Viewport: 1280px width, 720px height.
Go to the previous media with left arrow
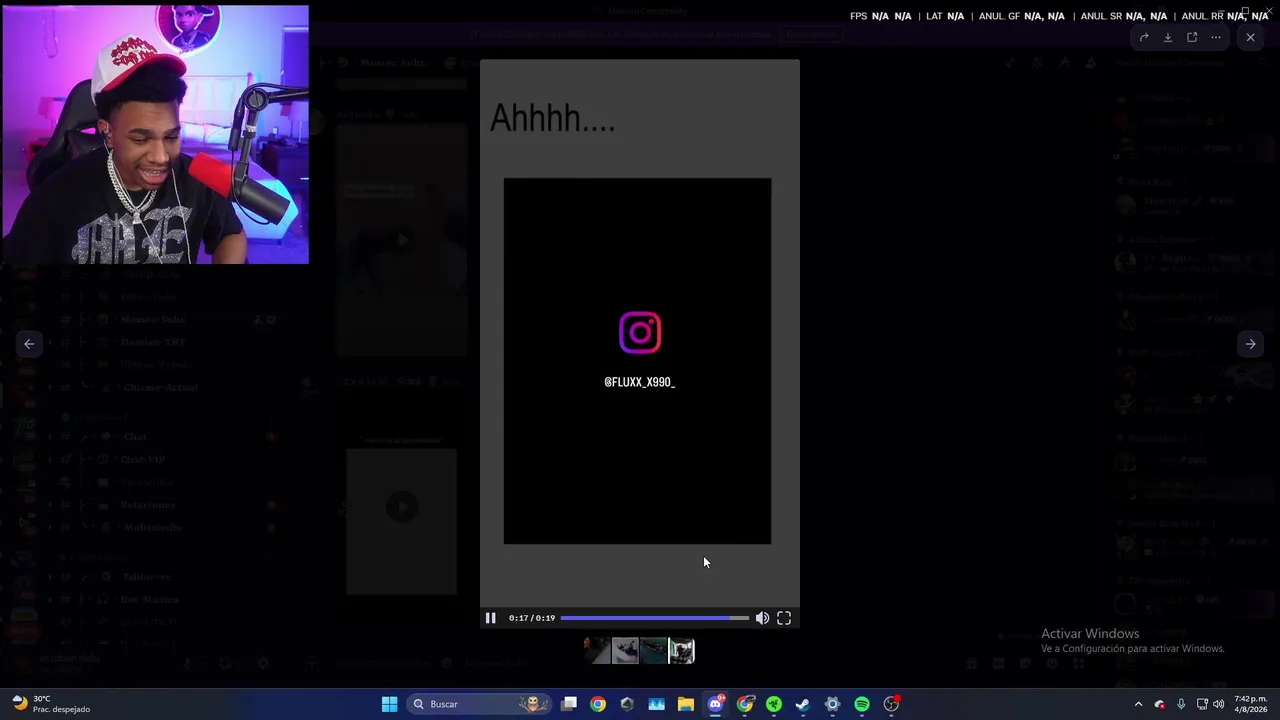point(29,344)
